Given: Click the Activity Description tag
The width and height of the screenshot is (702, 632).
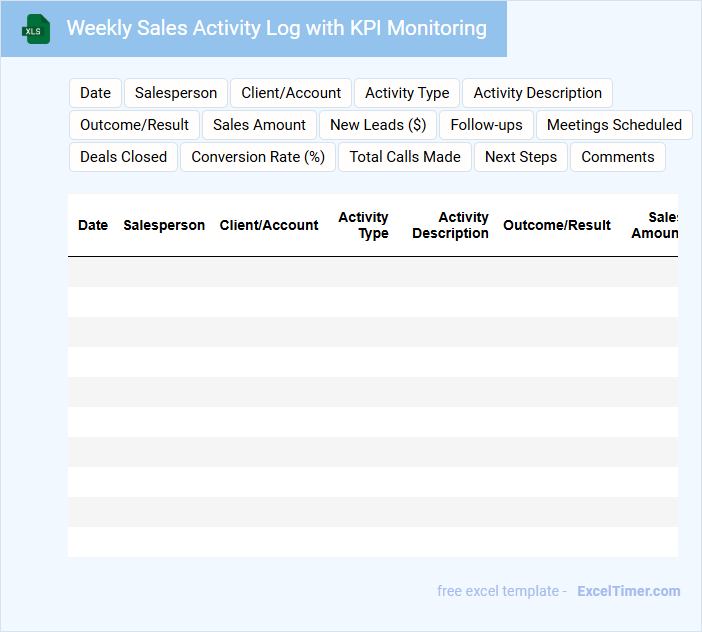Looking at the screenshot, I should pos(537,93).
